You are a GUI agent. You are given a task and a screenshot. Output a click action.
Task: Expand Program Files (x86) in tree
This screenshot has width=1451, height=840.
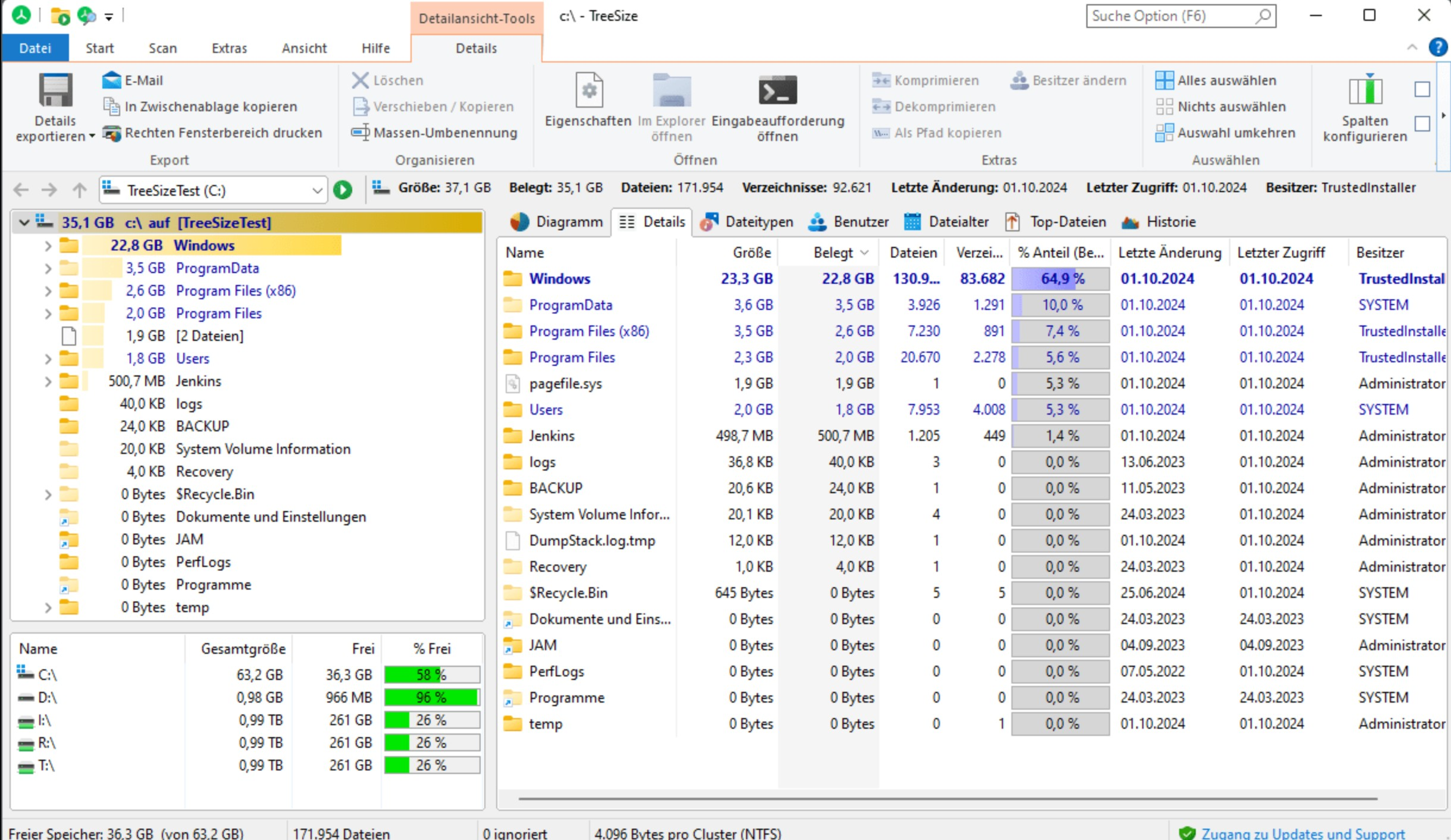tap(48, 291)
